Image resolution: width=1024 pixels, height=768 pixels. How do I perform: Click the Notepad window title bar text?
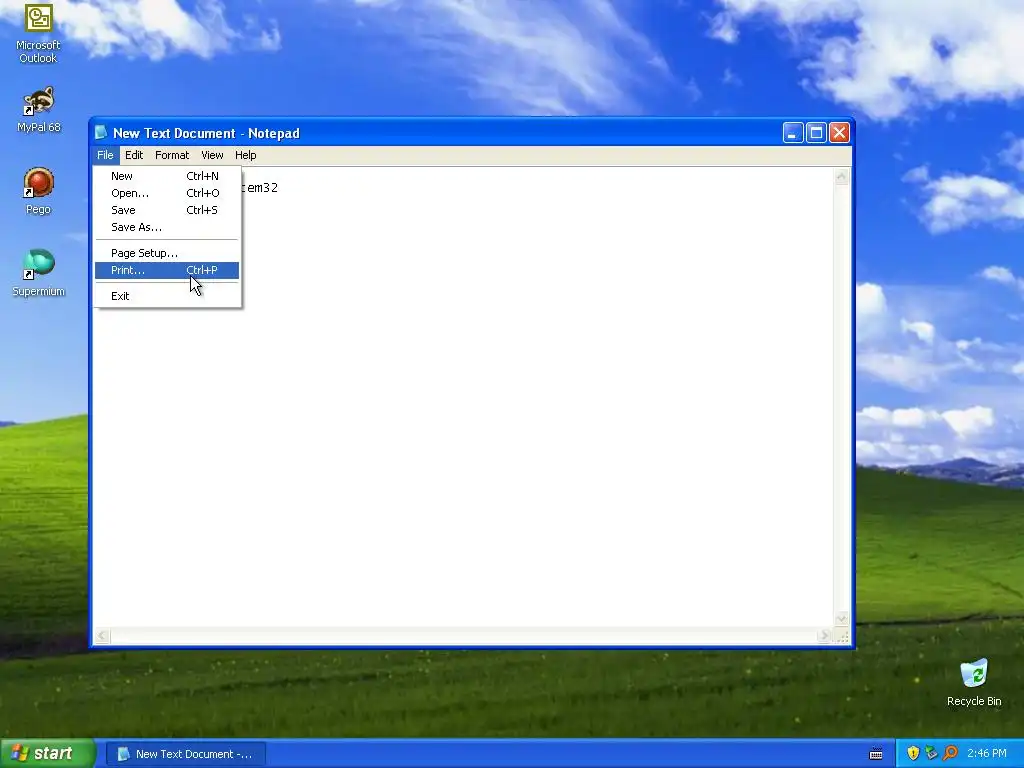tap(206, 133)
